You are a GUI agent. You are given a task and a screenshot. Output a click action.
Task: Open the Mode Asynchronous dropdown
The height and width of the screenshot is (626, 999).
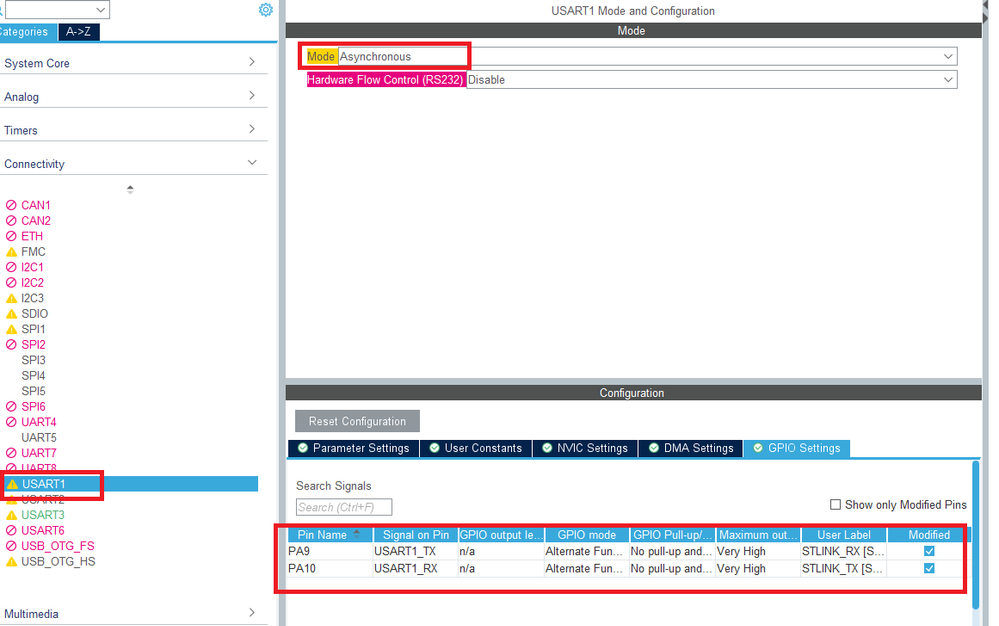[x=647, y=56]
